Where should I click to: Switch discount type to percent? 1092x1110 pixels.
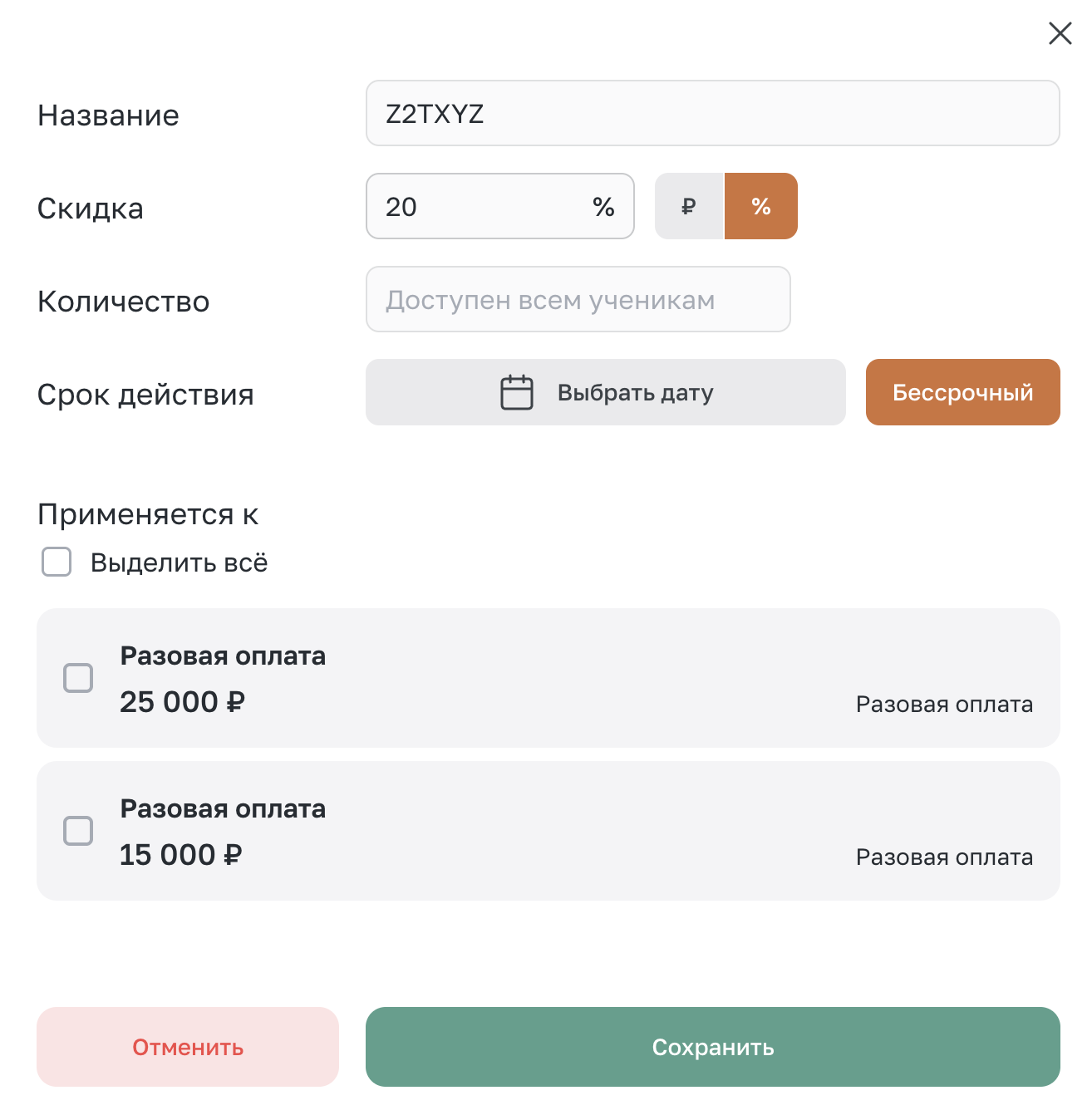coord(761,206)
